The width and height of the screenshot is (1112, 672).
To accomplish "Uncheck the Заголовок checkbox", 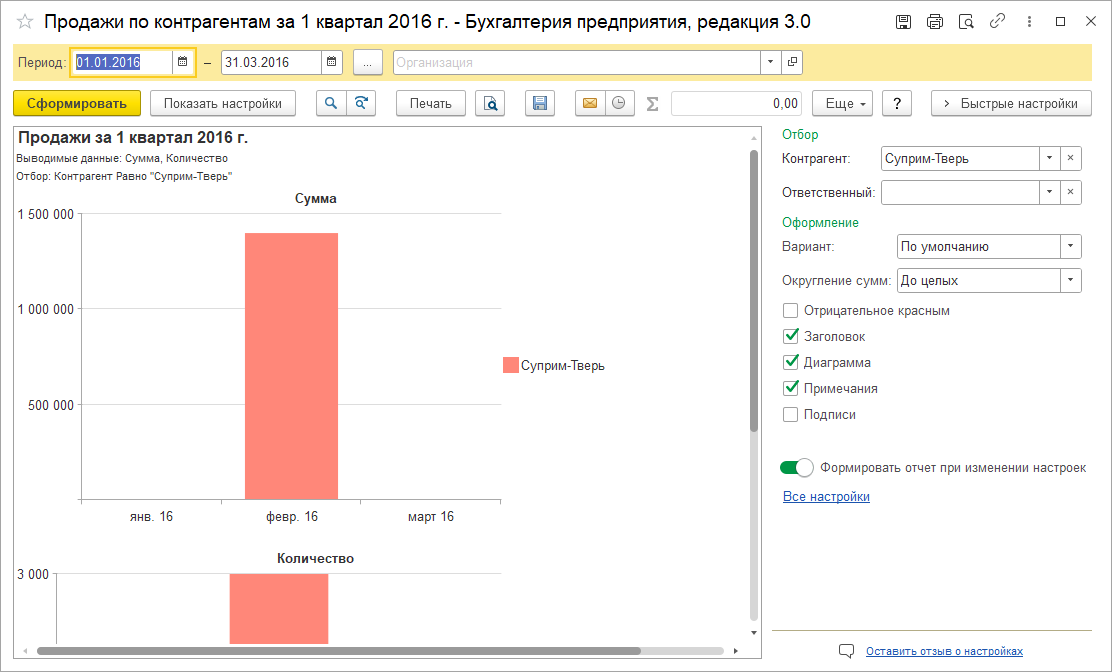I will tap(790, 336).
